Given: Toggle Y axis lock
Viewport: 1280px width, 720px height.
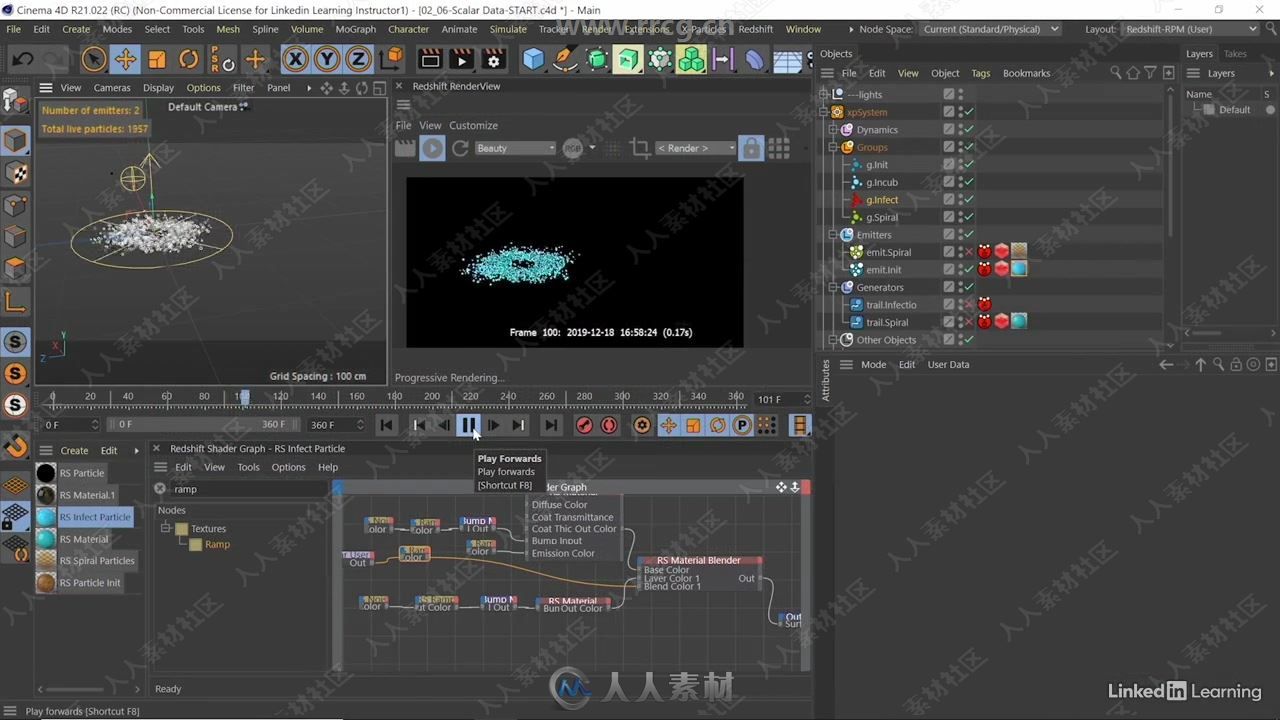Looking at the screenshot, I should tap(327, 60).
